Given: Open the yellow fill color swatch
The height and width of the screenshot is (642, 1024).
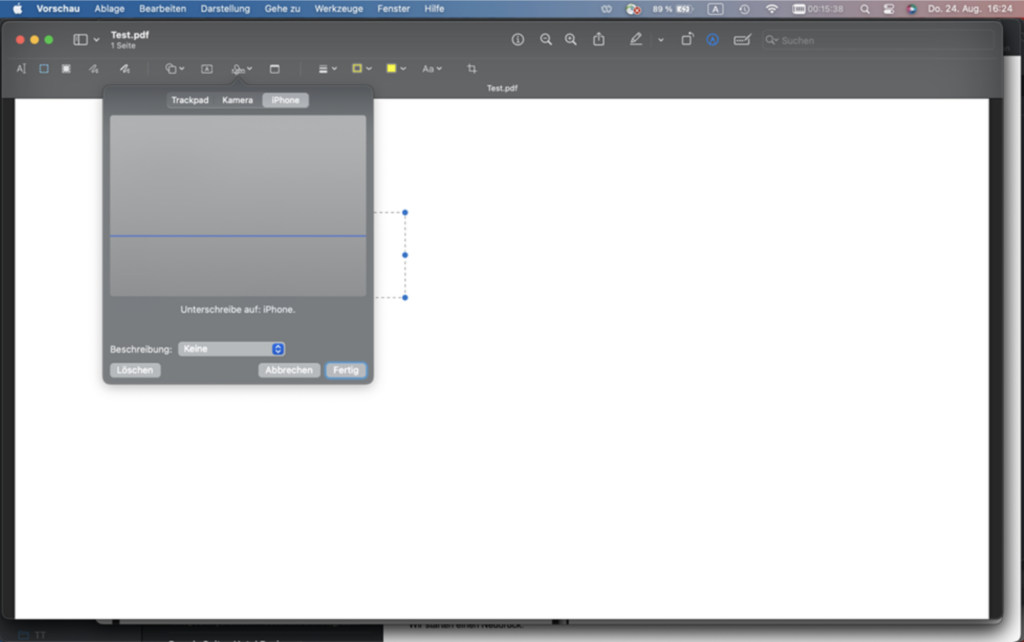Looking at the screenshot, I should (x=396, y=69).
